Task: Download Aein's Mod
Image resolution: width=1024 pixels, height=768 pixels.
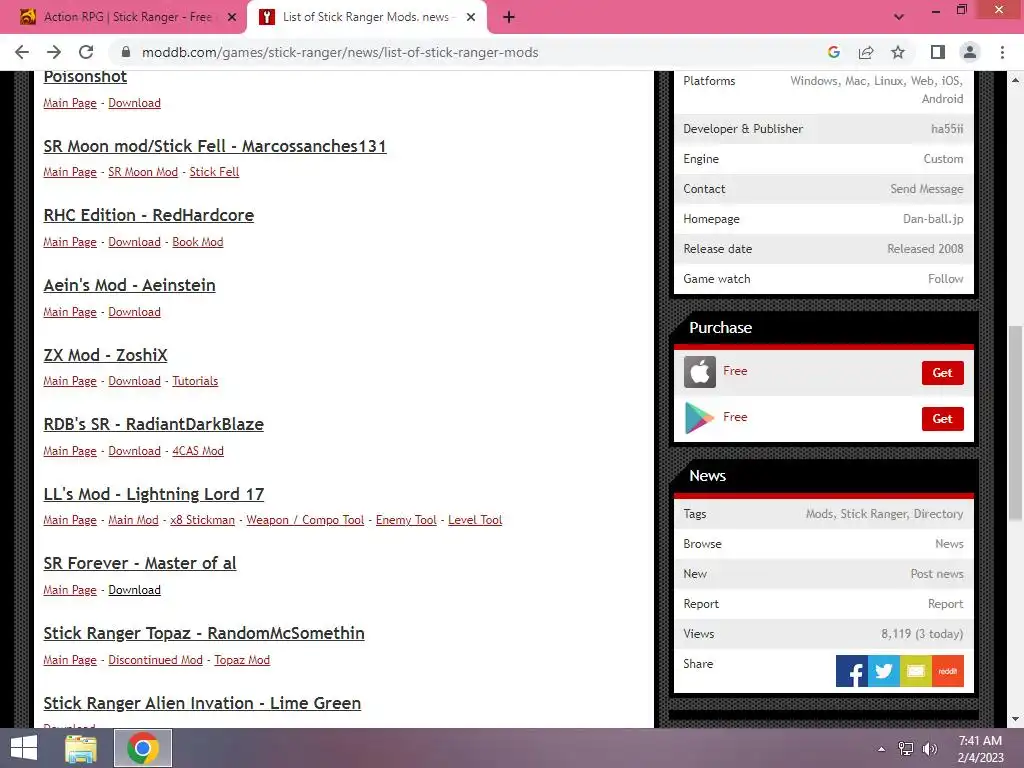Action: (x=135, y=312)
